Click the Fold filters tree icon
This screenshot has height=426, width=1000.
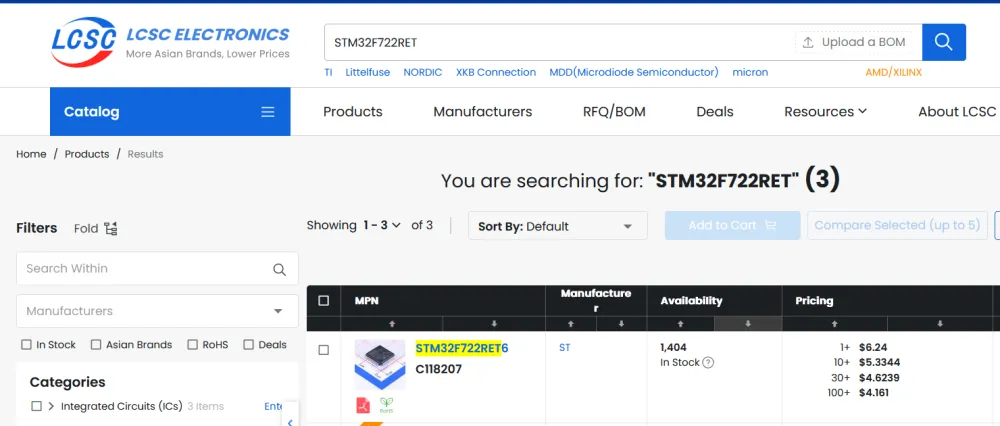point(112,228)
